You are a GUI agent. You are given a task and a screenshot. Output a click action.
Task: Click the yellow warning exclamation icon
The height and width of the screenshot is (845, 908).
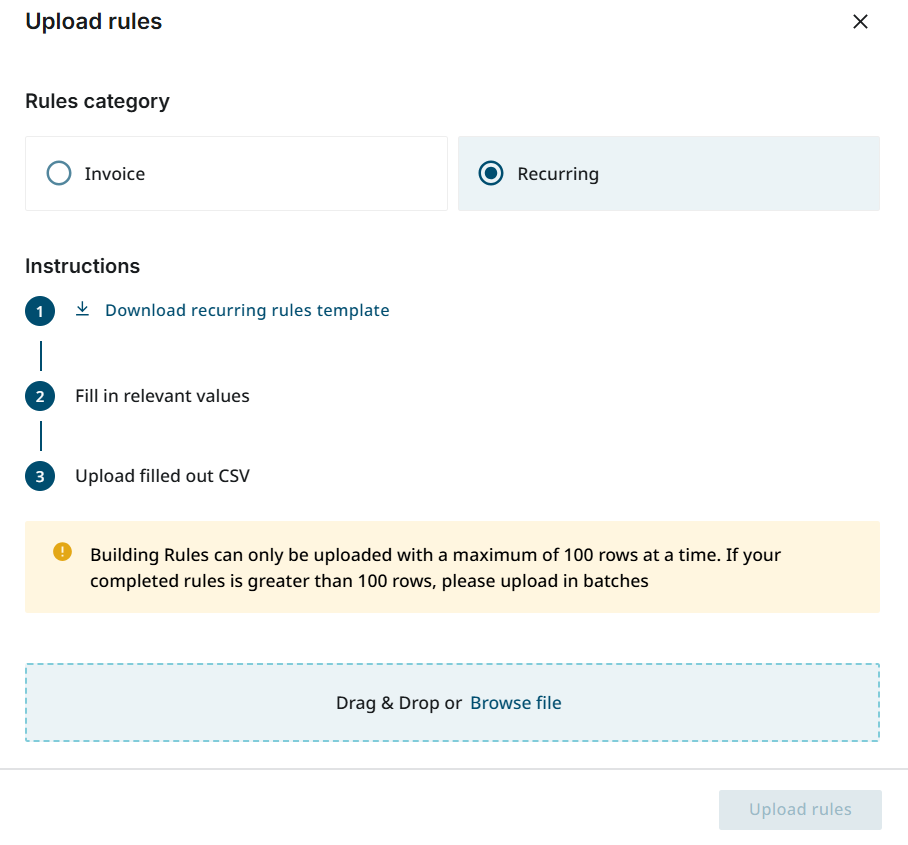coord(63,552)
